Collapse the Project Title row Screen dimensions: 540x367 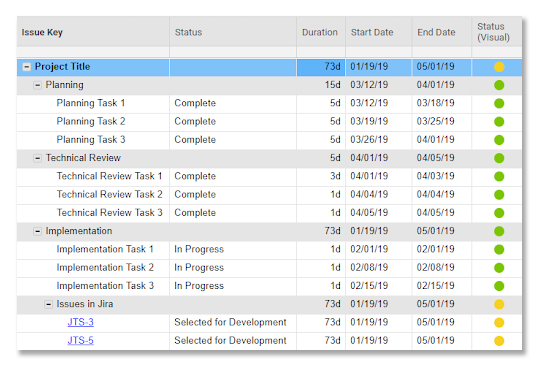point(27,67)
